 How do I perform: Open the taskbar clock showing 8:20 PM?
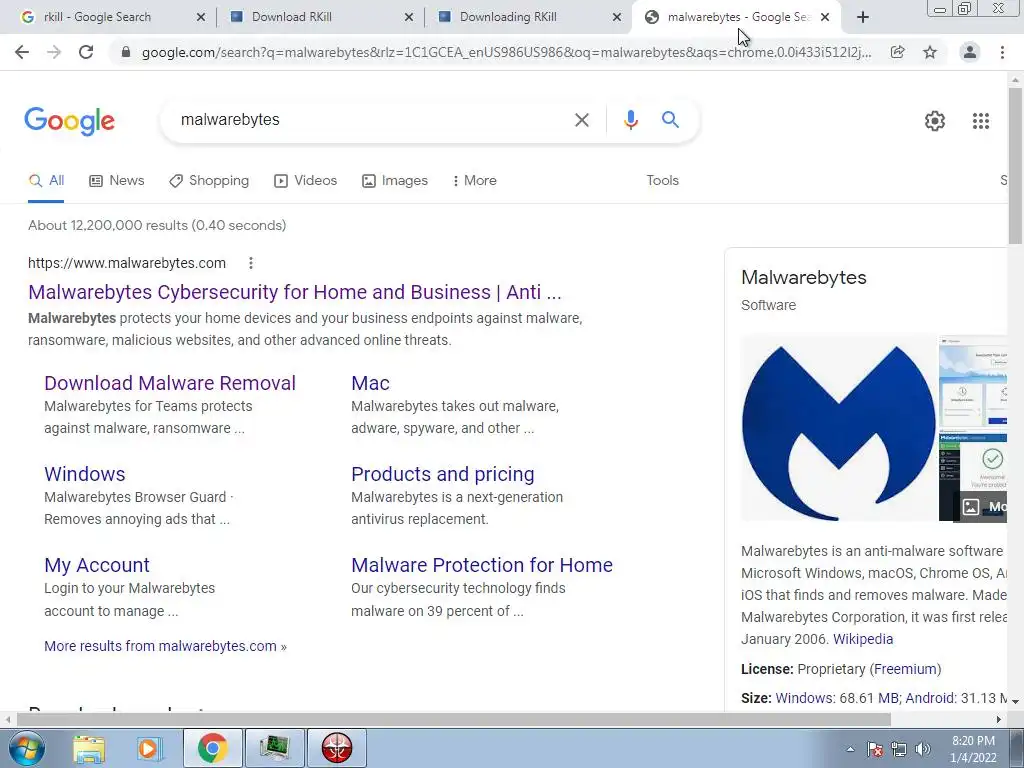coord(973,749)
